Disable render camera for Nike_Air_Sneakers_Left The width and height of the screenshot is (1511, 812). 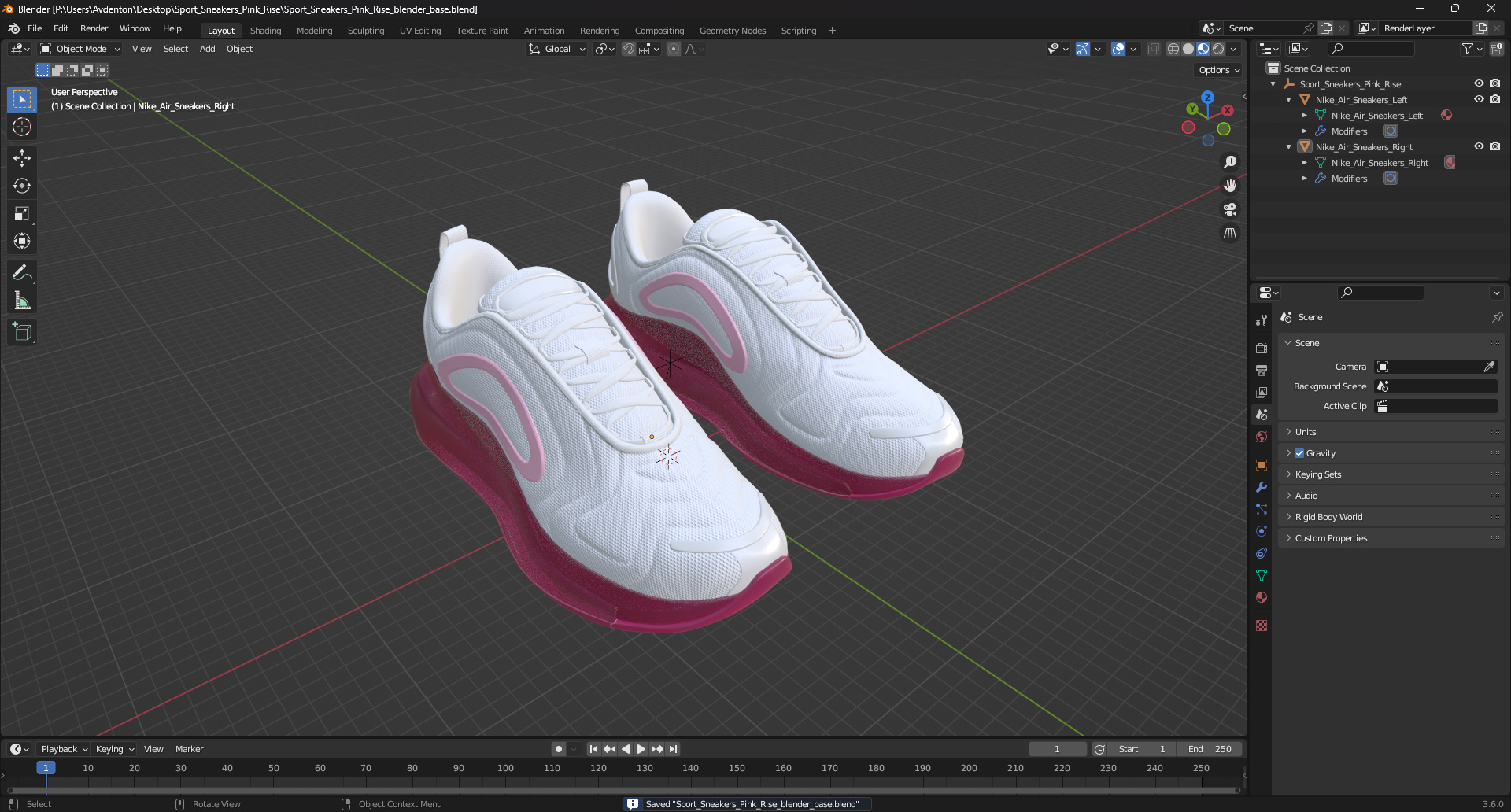(1495, 99)
